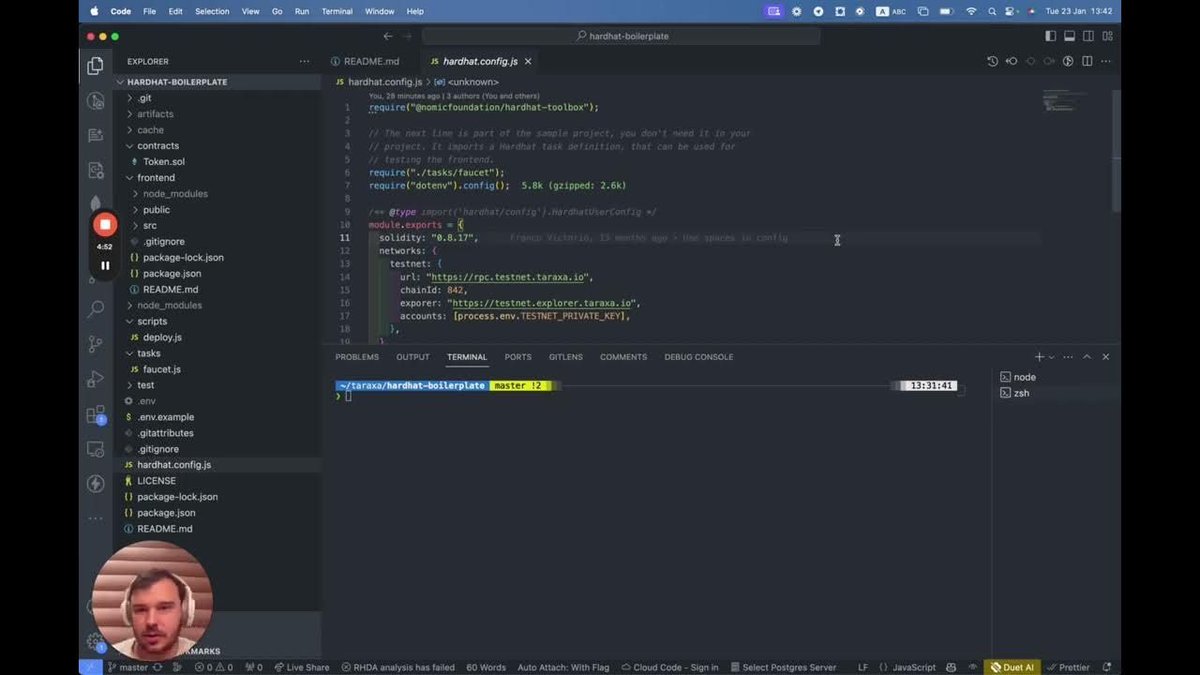Screen dimensions: 1200x675
Task: Open the Extensions view in the activity bar
Action: pyautogui.click(x=95, y=414)
